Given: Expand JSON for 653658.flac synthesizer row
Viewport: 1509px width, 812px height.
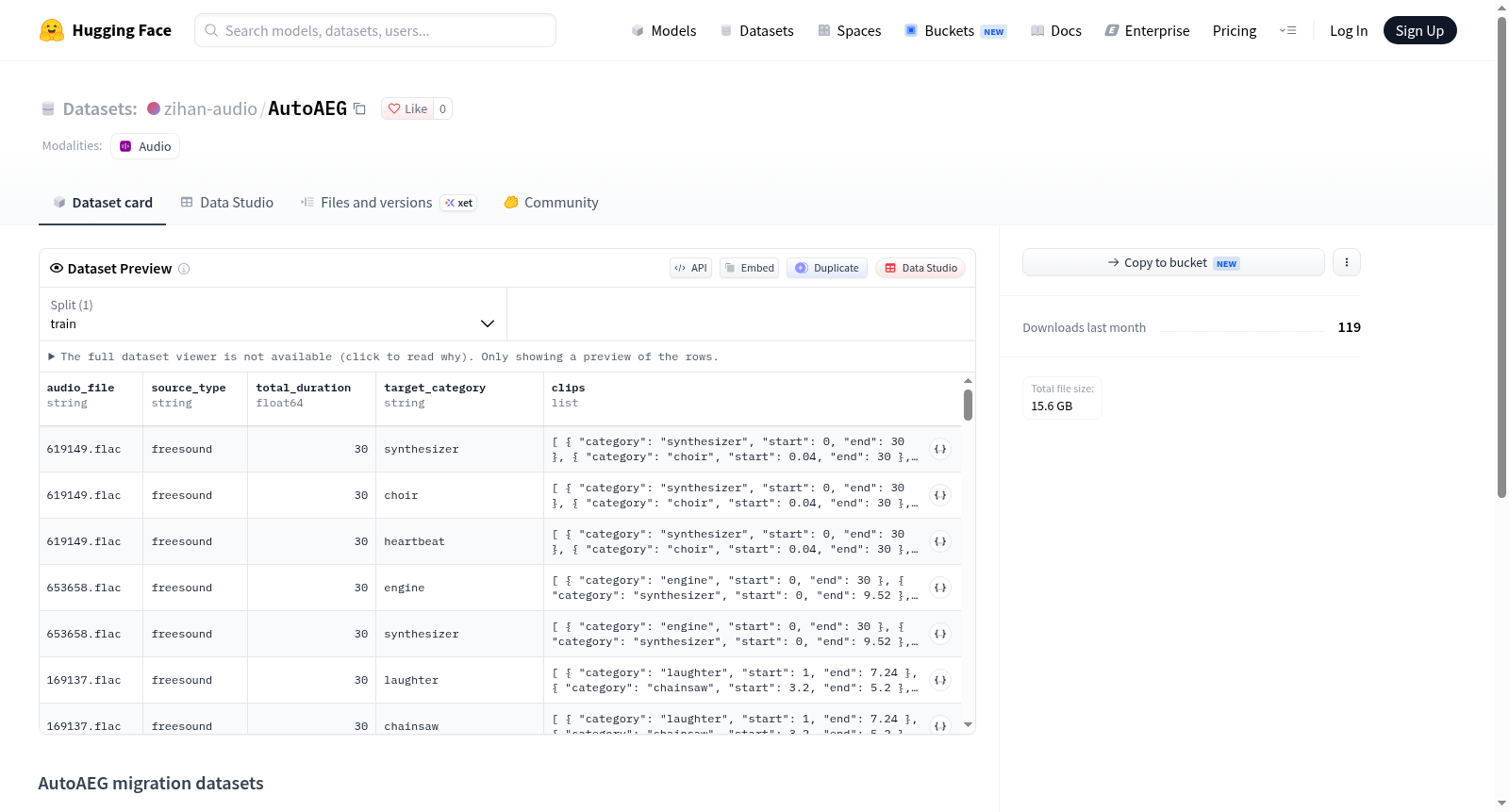Looking at the screenshot, I should pos(940,634).
